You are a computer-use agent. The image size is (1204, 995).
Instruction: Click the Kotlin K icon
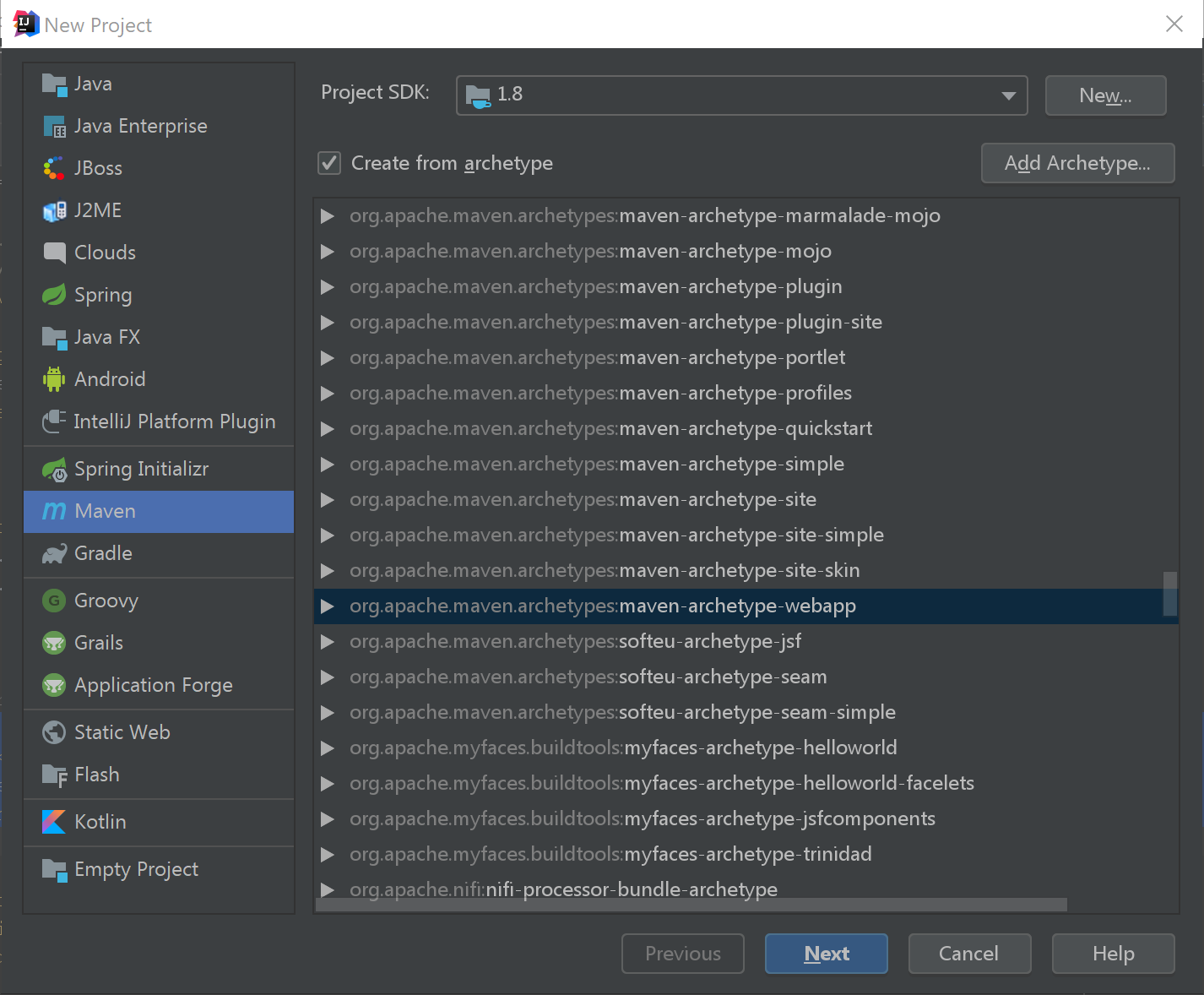54,822
